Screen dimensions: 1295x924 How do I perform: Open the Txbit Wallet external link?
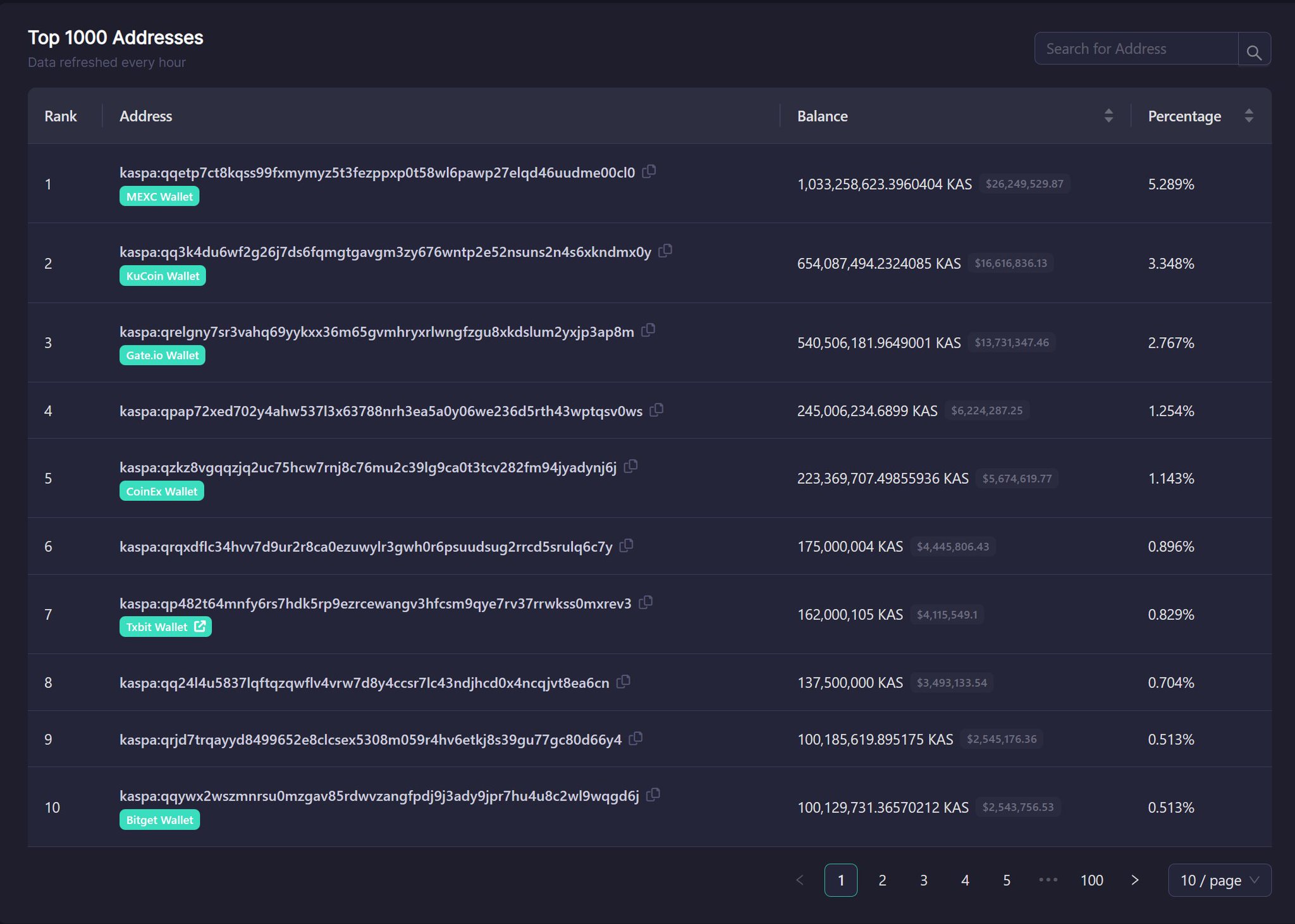[x=200, y=626]
